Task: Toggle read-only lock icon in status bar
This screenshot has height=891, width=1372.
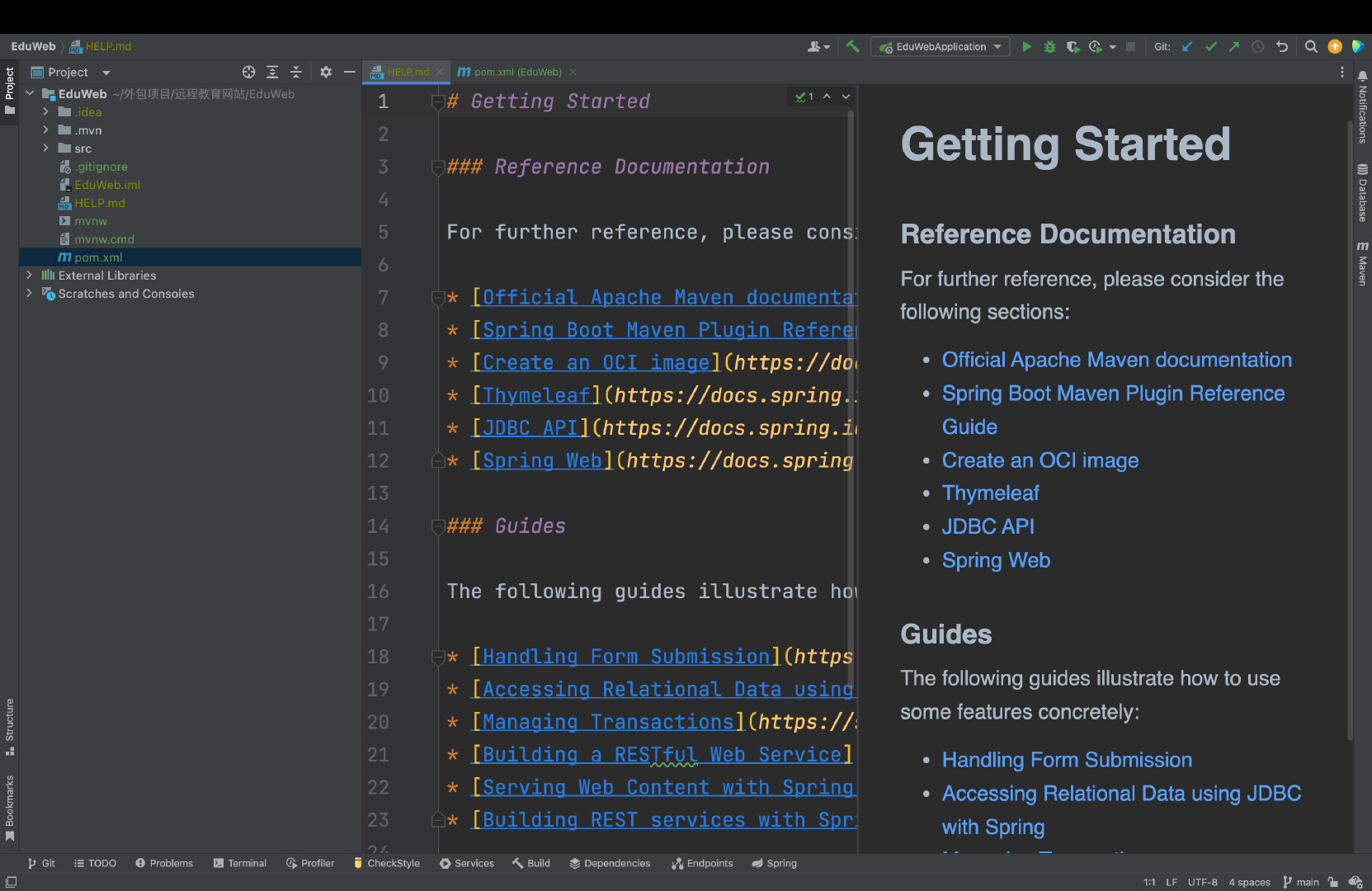Action: coord(1332,882)
